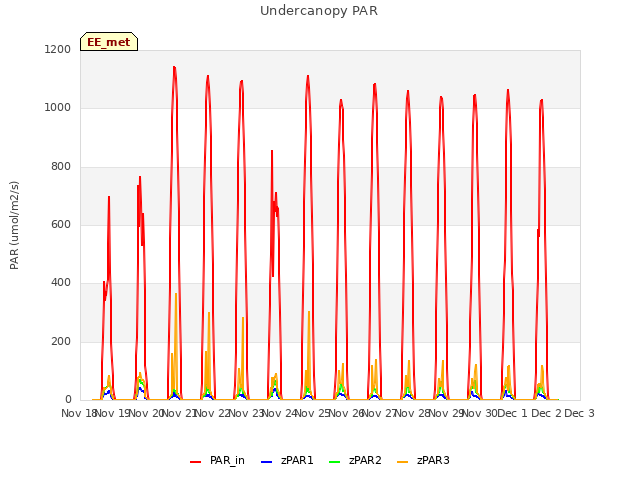Image resolution: width=640 pixels, height=480 pixels.
Task: Click the EE_met annotation label
Action: pos(109,42)
